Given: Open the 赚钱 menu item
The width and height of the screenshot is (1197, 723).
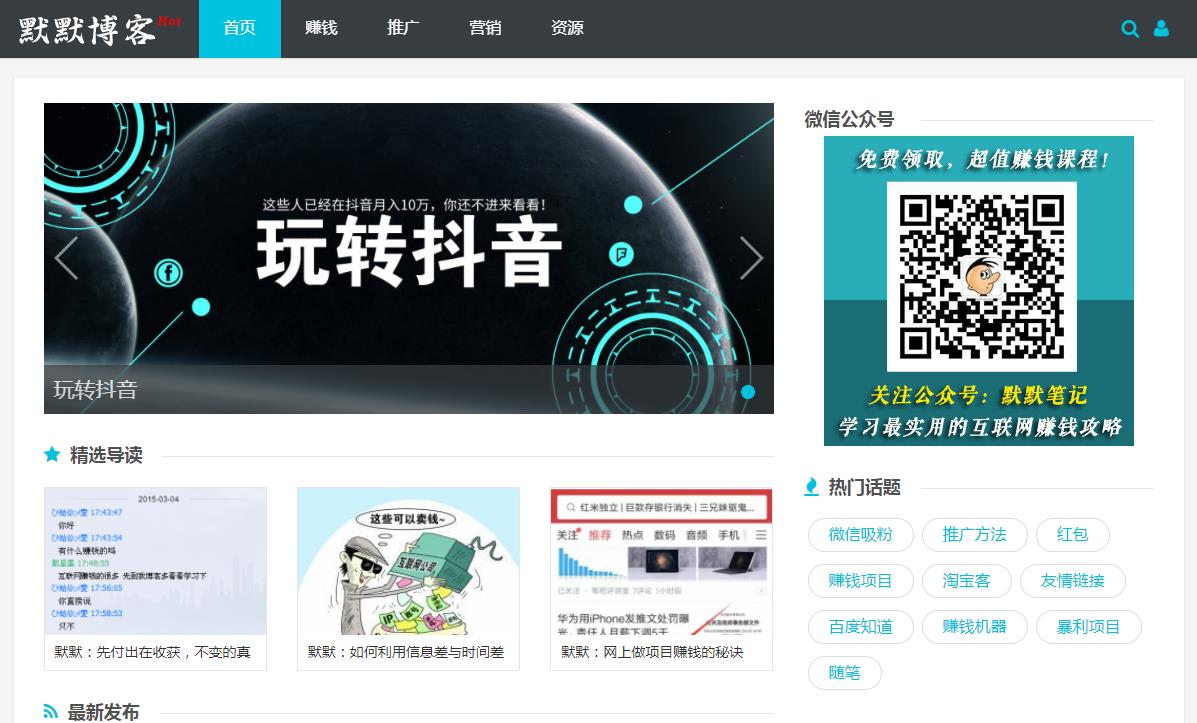Looking at the screenshot, I should 321,29.
